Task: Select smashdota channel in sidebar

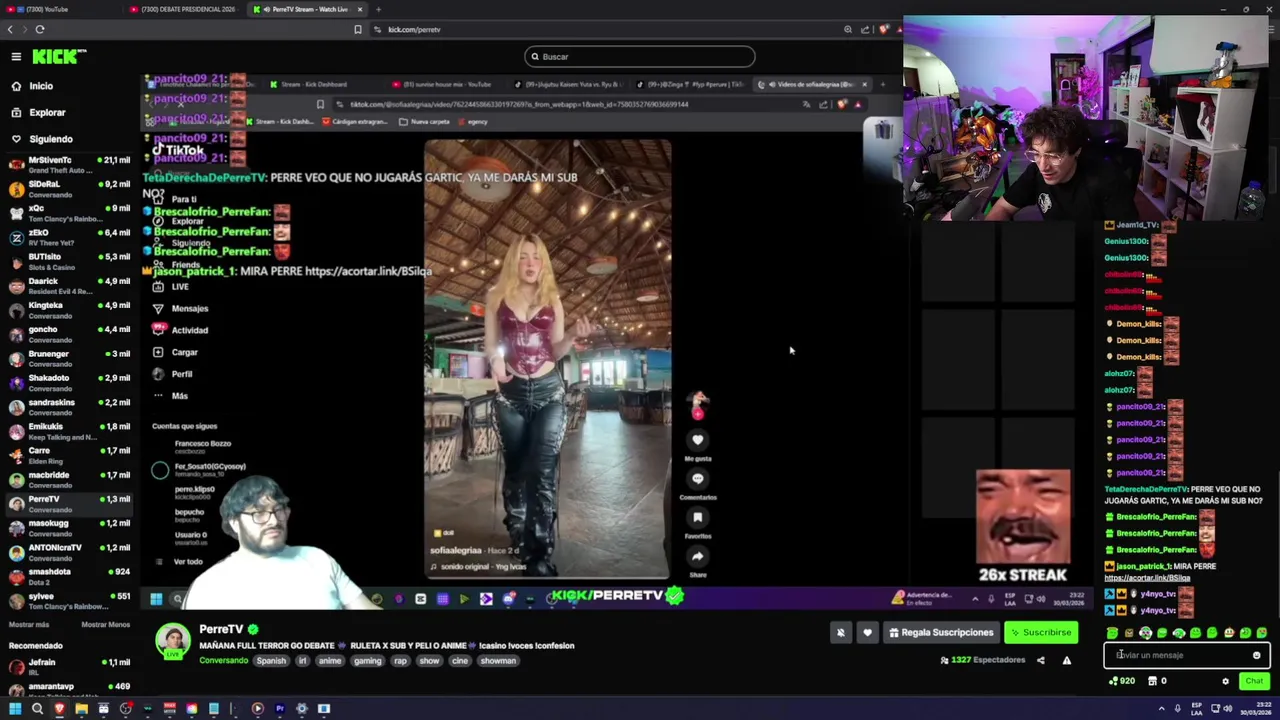Action: (x=68, y=576)
